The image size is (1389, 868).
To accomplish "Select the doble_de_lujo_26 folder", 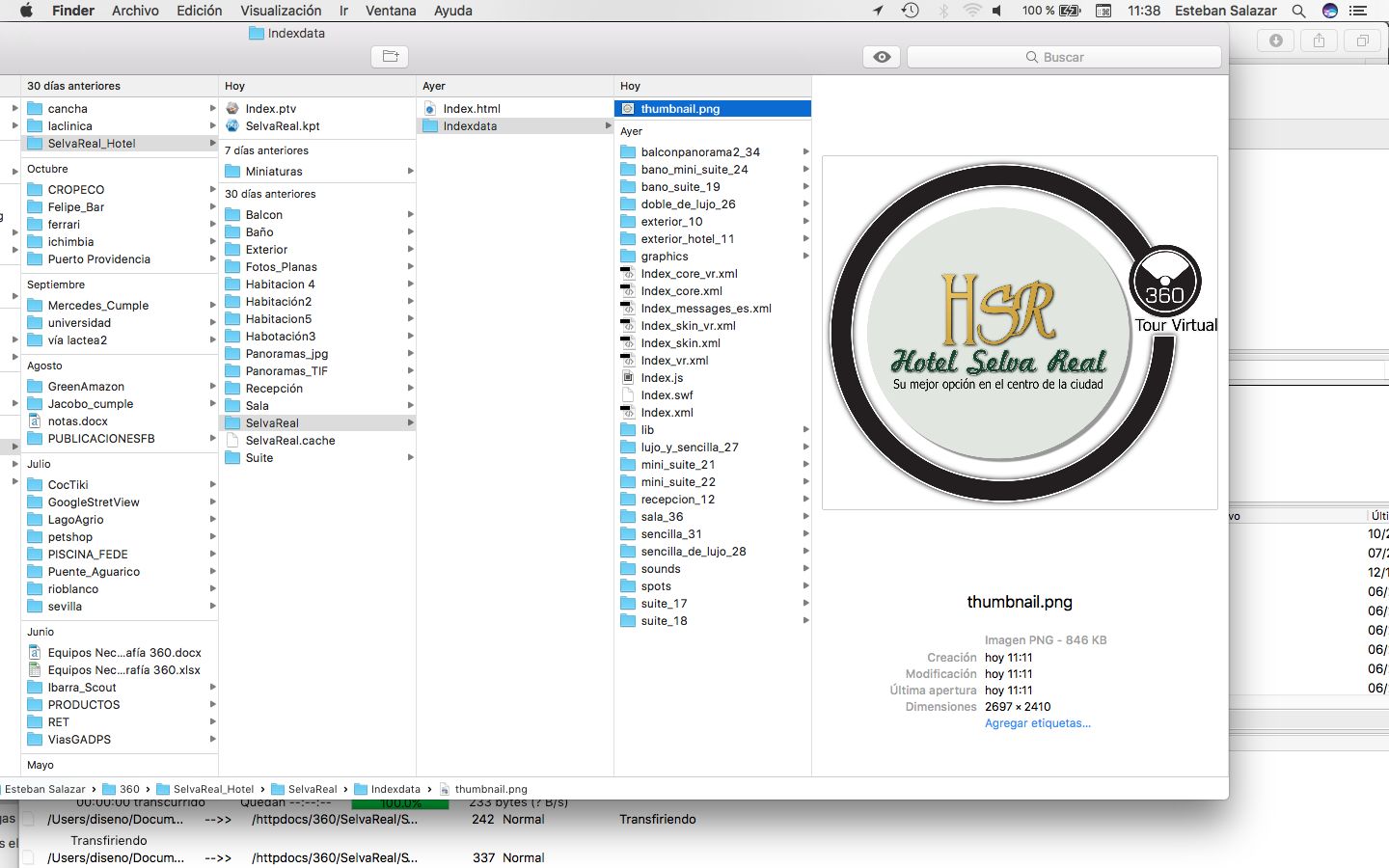I will click(712, 204).
